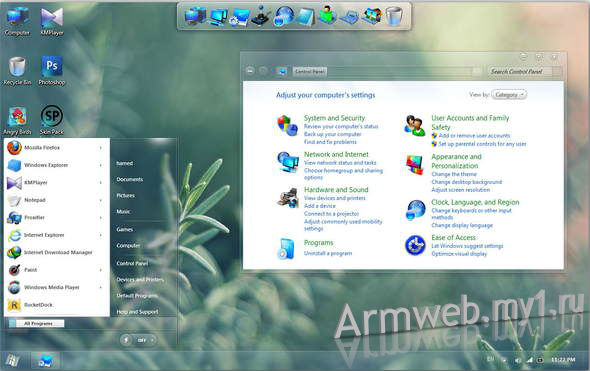Viewport: 590px width, 371px height.
Task: Open Devices and Printers from Start menu
Action: (140, 280)
